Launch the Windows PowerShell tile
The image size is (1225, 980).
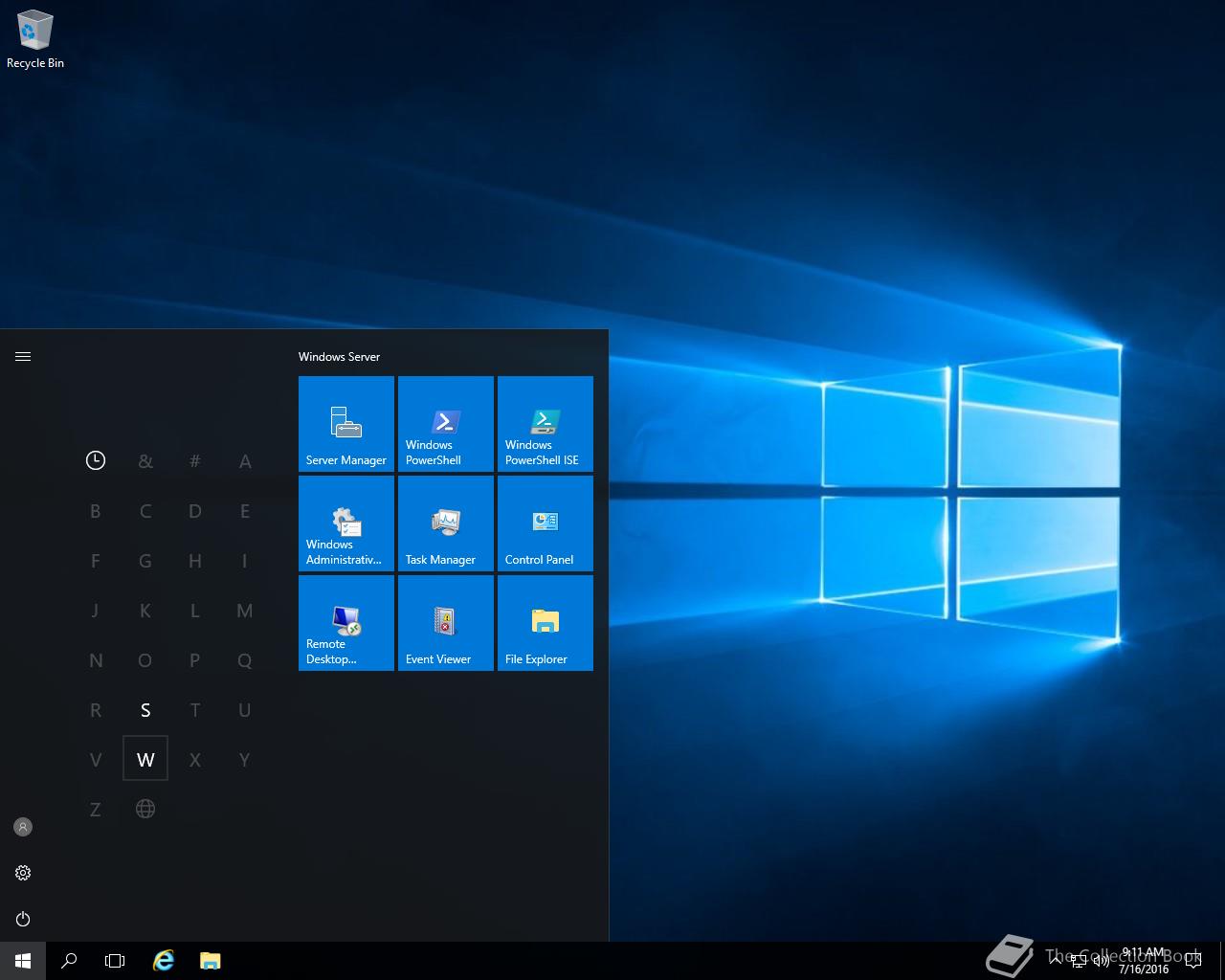pos(446,424)
